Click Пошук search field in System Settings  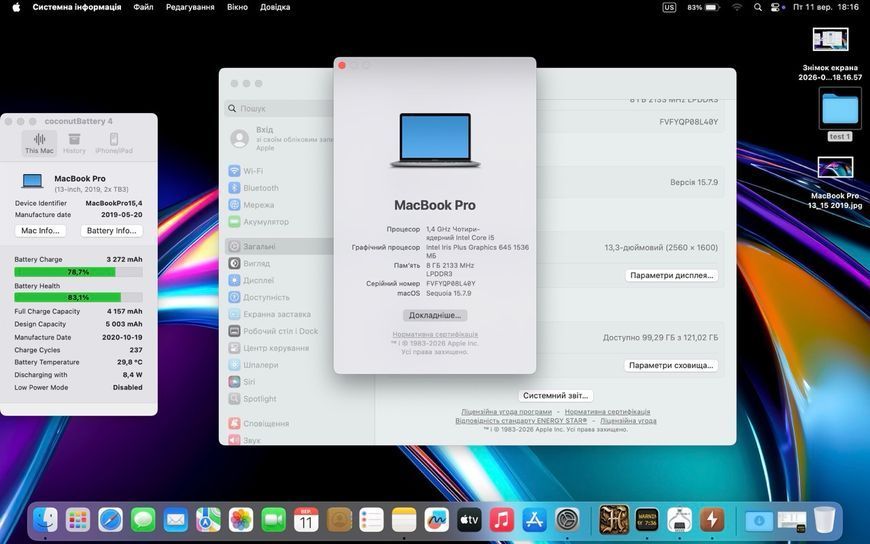pos(280,108)
